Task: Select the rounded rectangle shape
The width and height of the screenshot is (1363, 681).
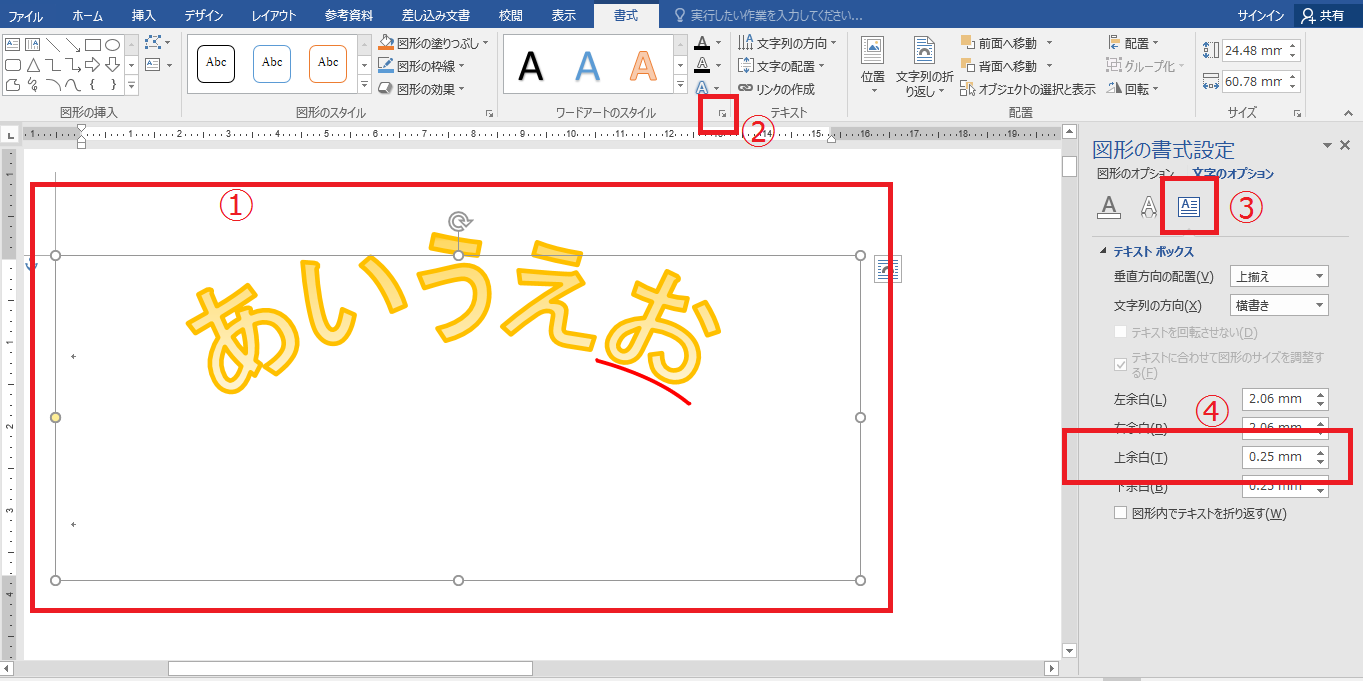Action: 12,65
